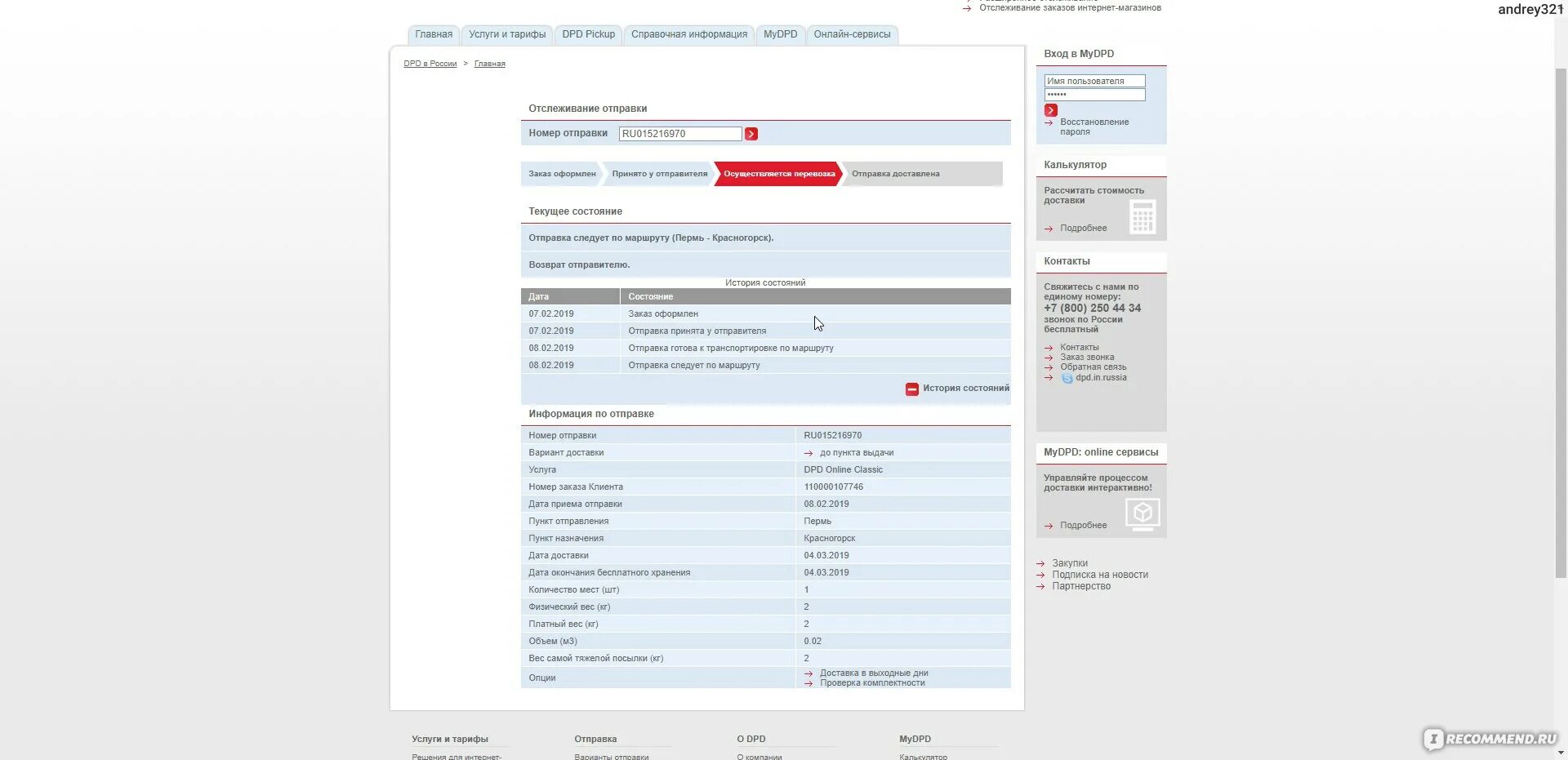Switch to the DPD Pickup tab

click(x=589, y=34)
